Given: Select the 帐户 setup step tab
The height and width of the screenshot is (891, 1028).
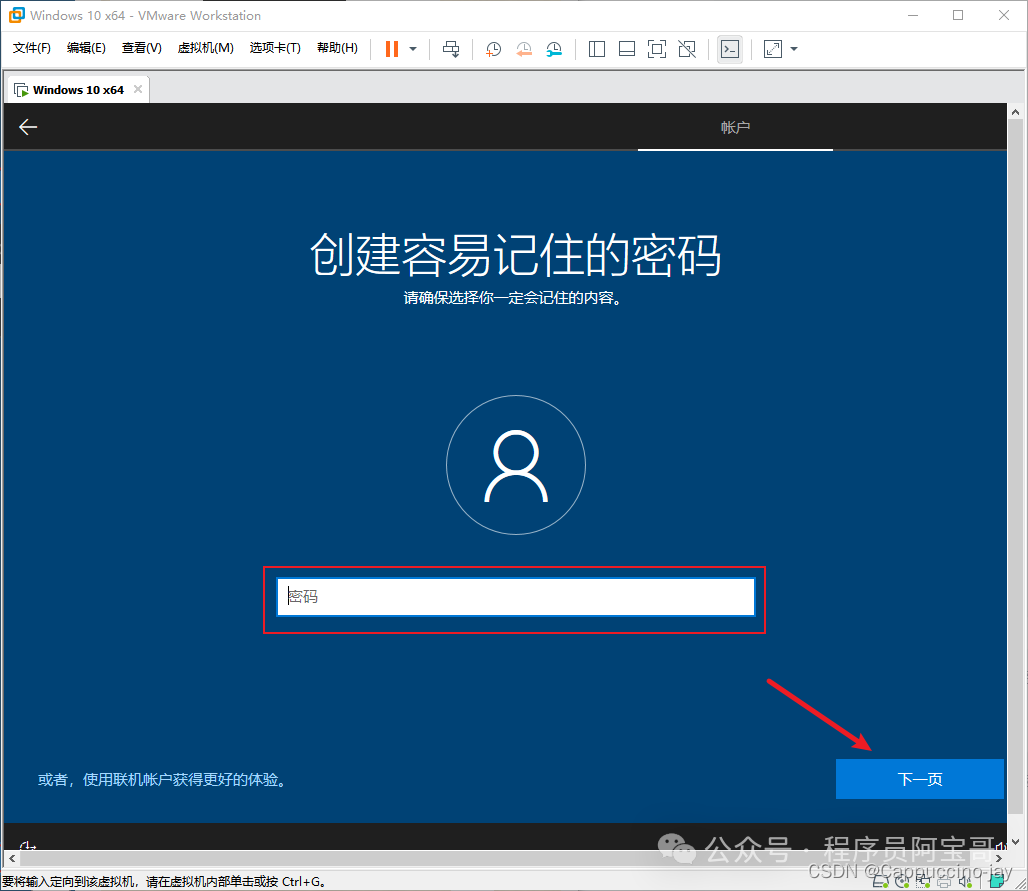Looking at the screenshot, I should pyautogui.click(x=735, y=127).
